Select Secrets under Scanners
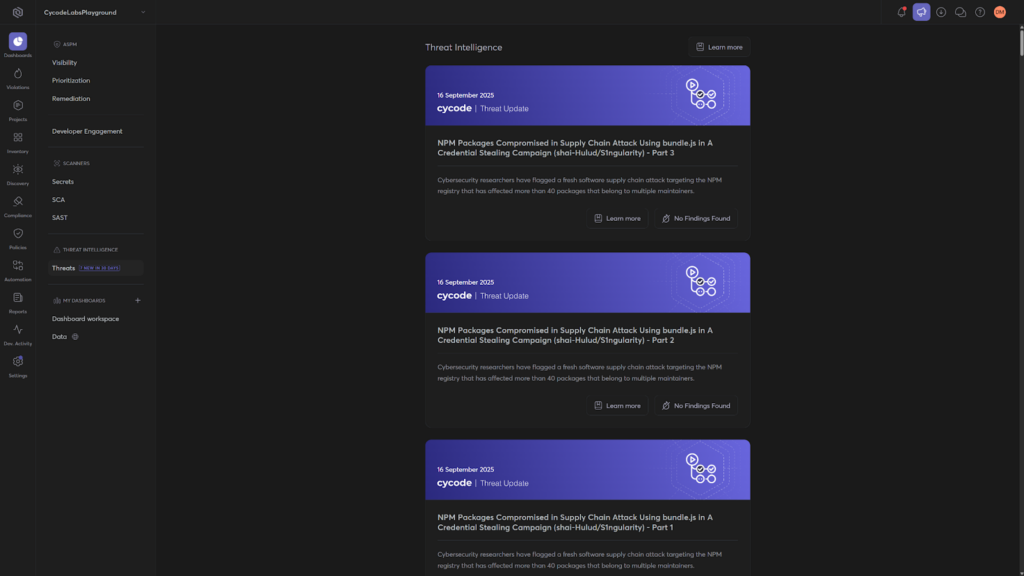1024x576 pixels. click(x=63, y=182)
